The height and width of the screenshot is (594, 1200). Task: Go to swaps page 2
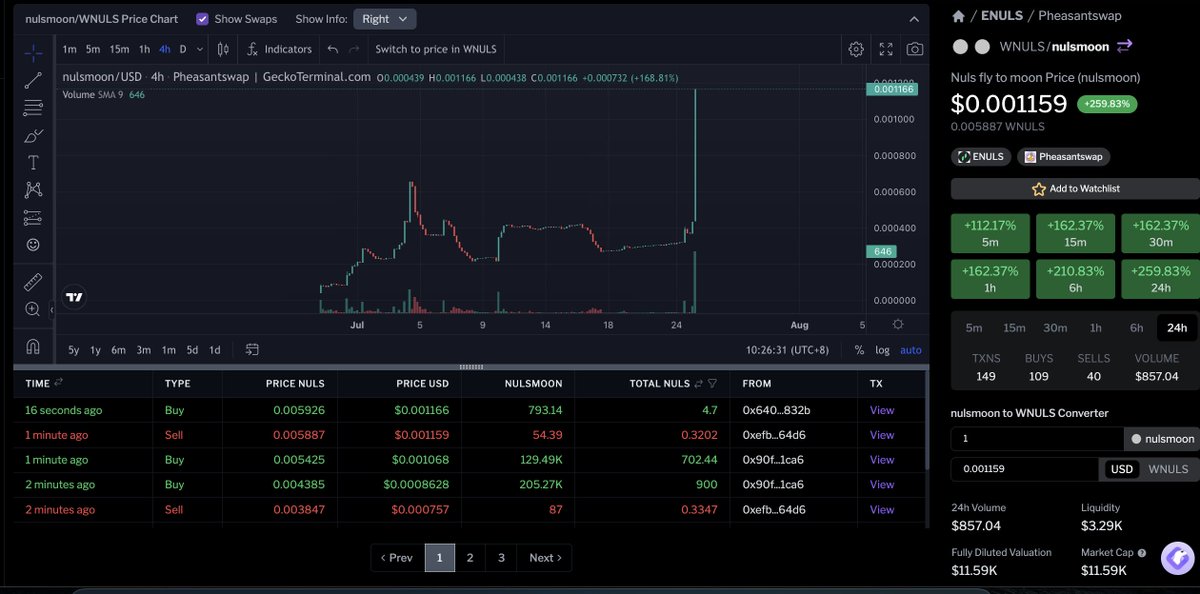click(x=470, y=557)
